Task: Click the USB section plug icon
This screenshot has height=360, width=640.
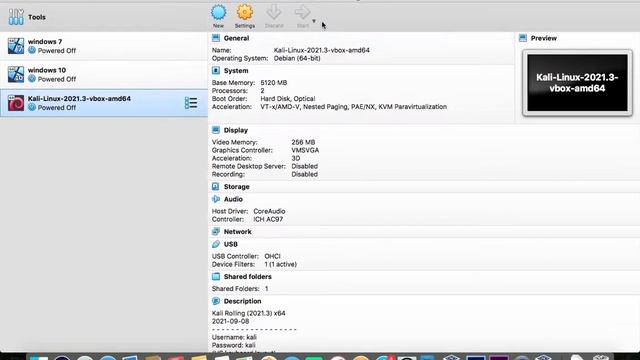Action: 216,244
